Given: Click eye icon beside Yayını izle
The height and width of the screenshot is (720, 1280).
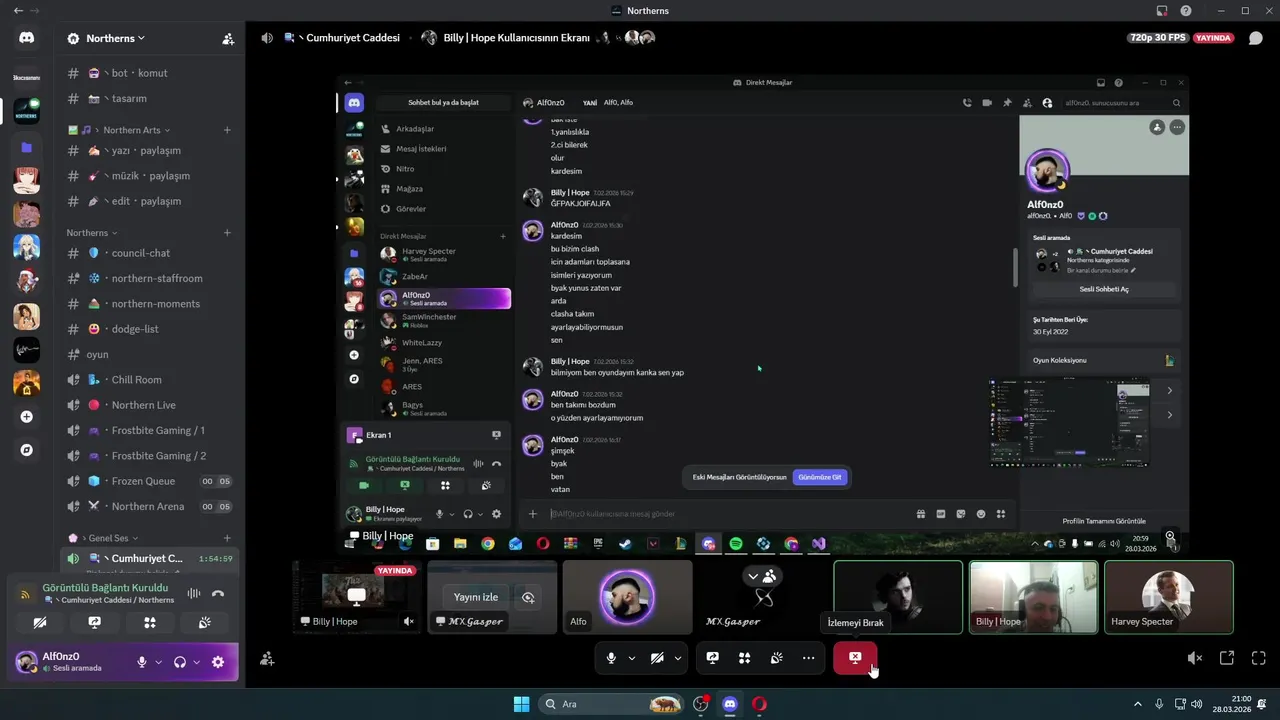Looking at the screenshot, I should 528,597.
